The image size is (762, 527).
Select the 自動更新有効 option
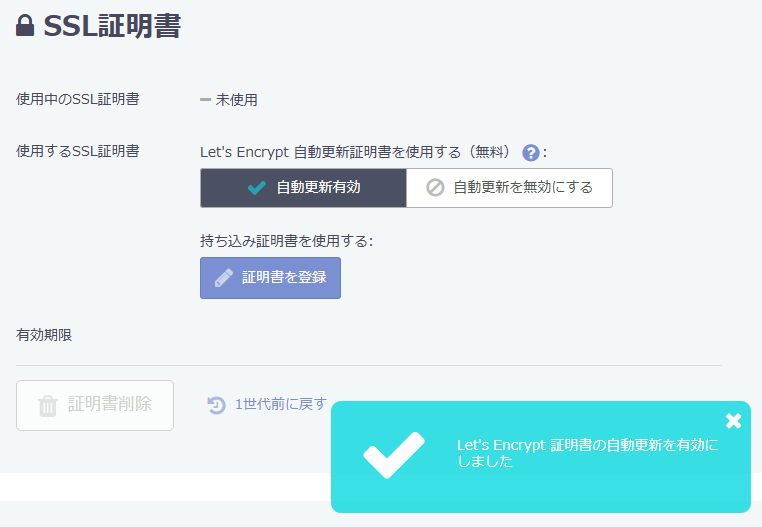pos(303,188)
